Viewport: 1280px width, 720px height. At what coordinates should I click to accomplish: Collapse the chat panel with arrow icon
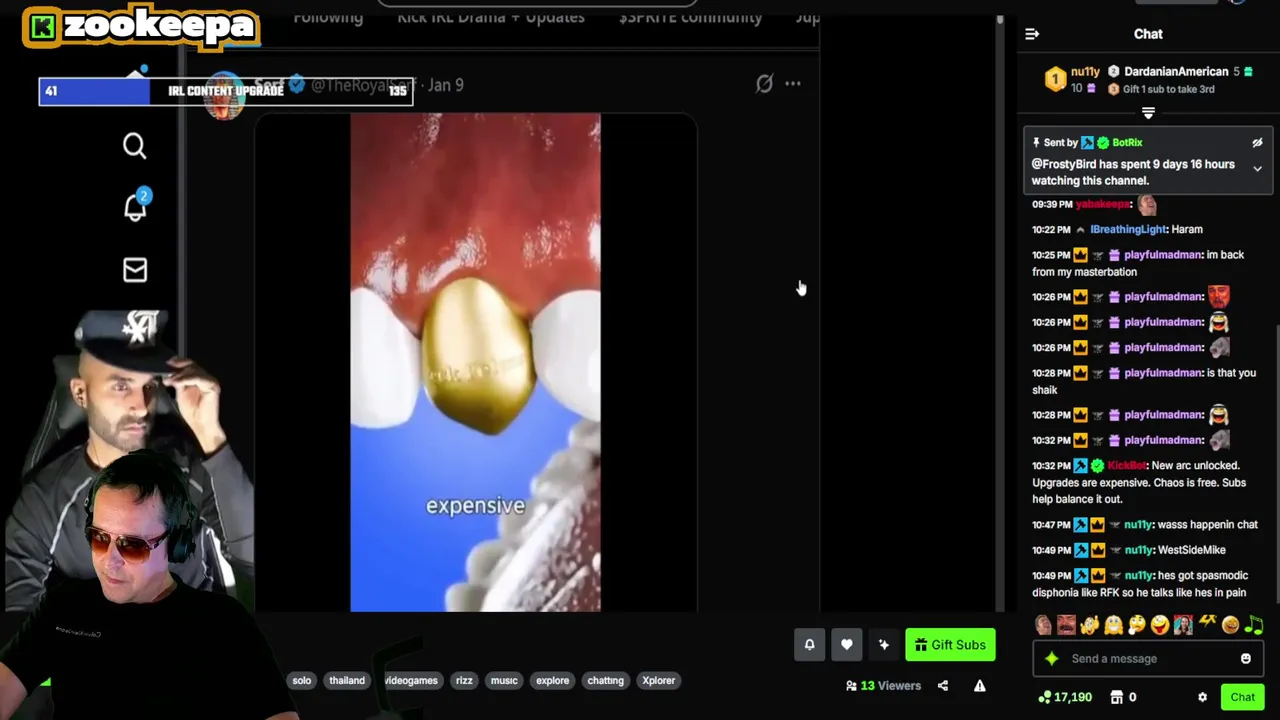tap(1032, 34)
